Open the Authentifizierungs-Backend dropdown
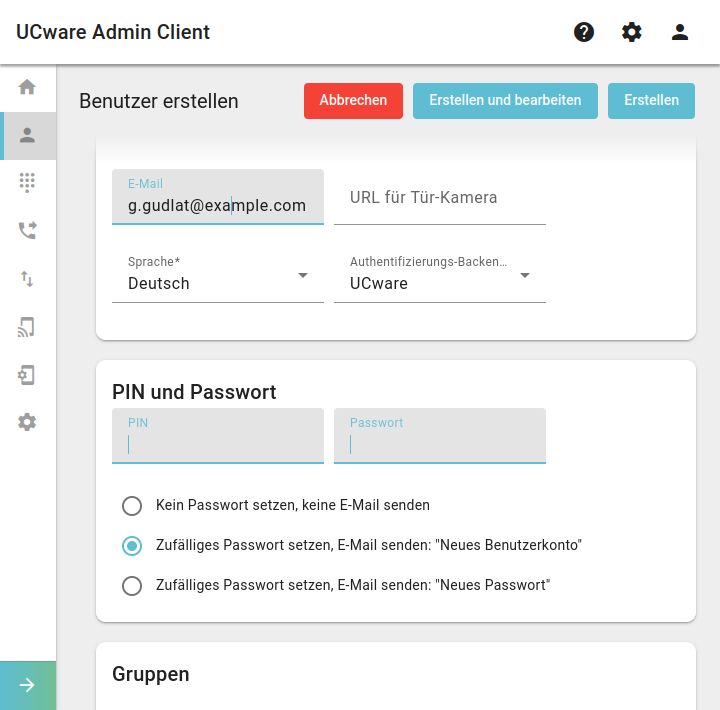The image size is (720, 710). pos(439,276)
